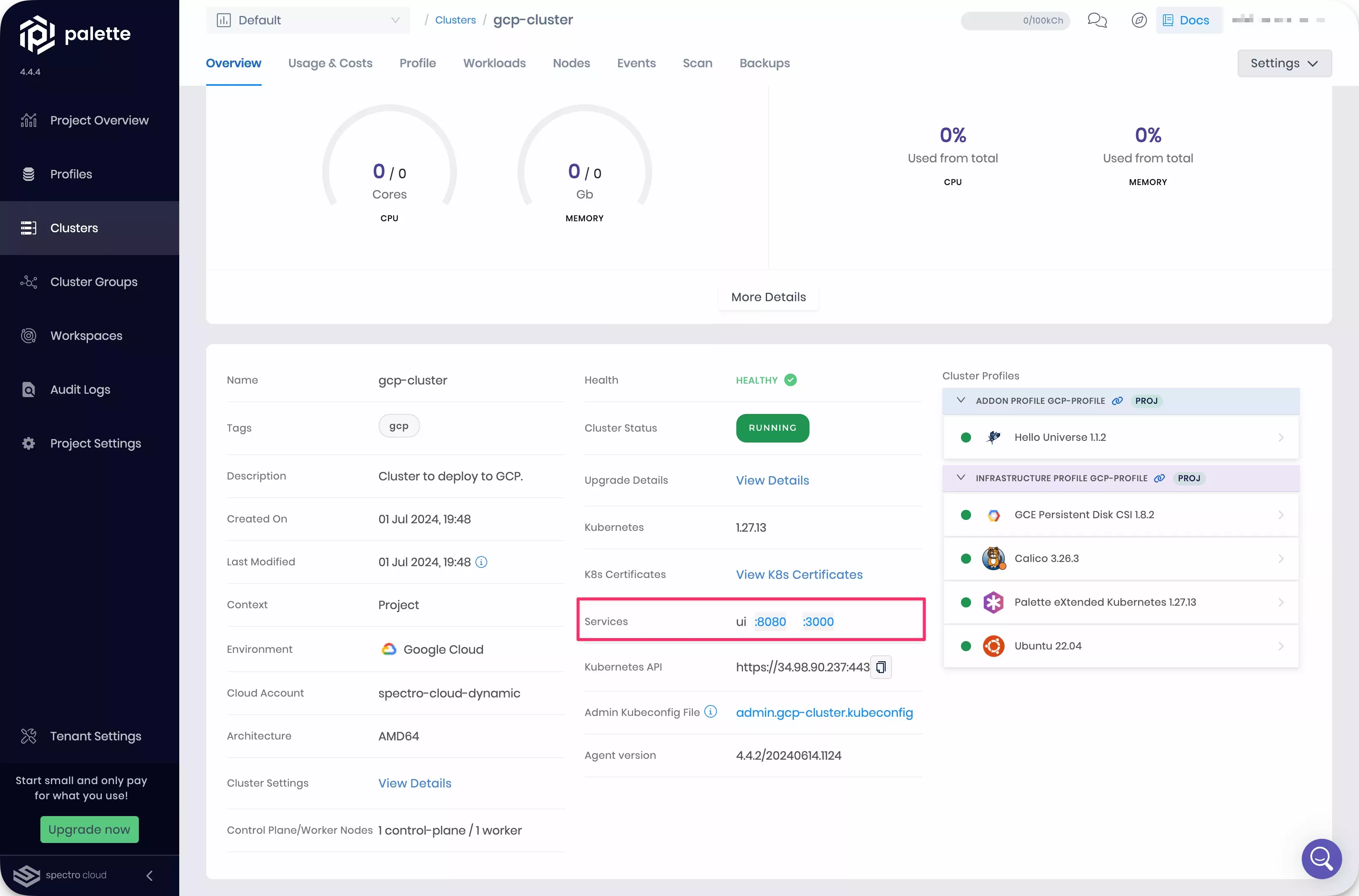This screenshot has height=896, width=1359.
Task: Click the Ubuntu pack icon
Action: (994, 646)
